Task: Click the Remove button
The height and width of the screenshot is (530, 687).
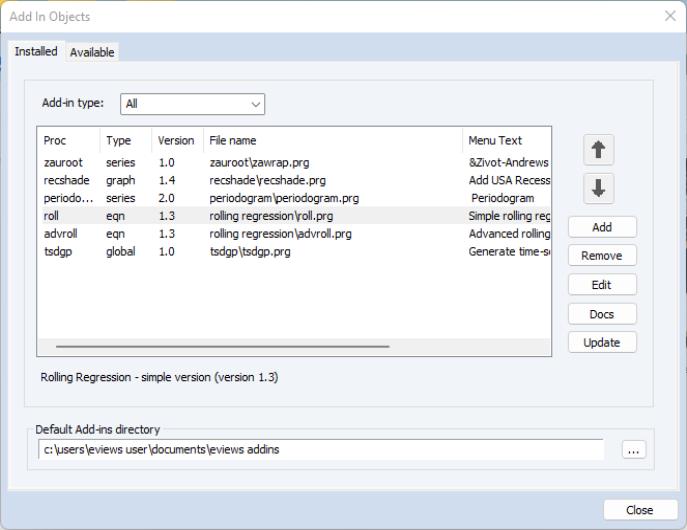Action: pyautogui.click(x=602, y=256)
